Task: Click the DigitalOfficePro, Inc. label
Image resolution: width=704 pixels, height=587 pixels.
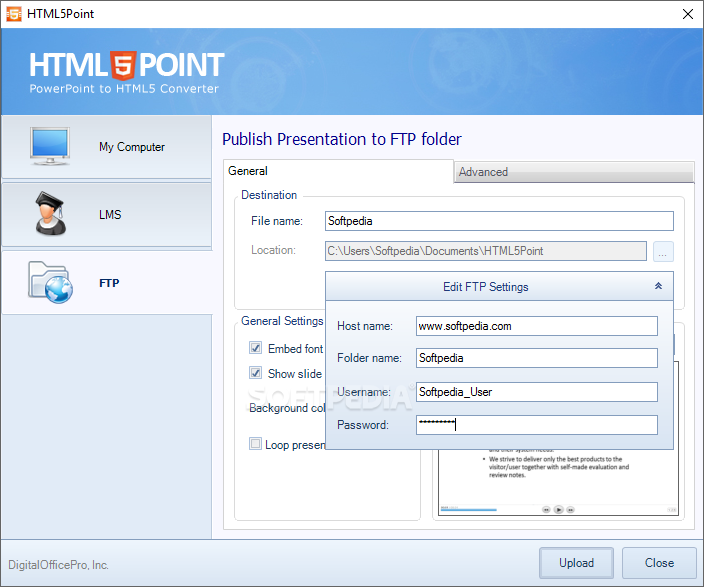Action: pos(58,565)
